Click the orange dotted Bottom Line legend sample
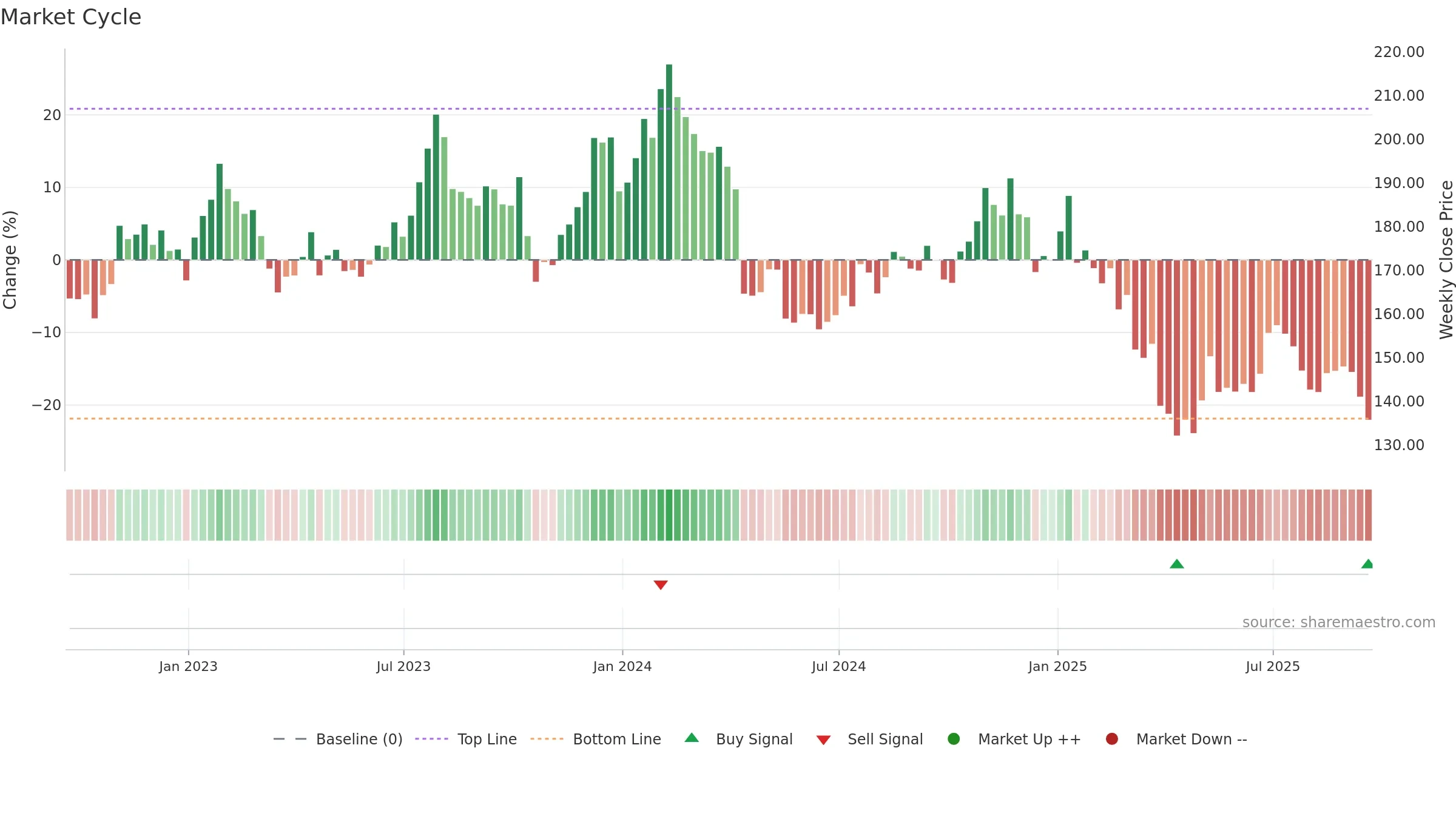 click(x=547, y=739)
